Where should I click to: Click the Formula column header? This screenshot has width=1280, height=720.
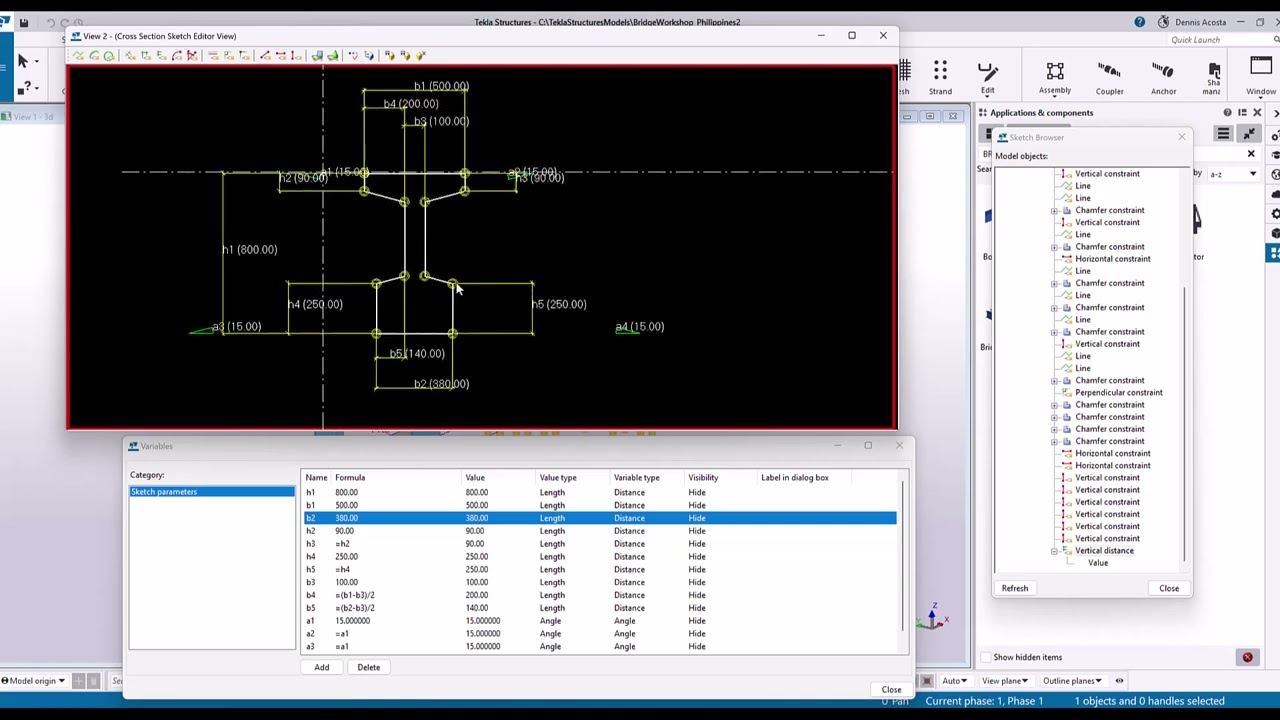350,478
